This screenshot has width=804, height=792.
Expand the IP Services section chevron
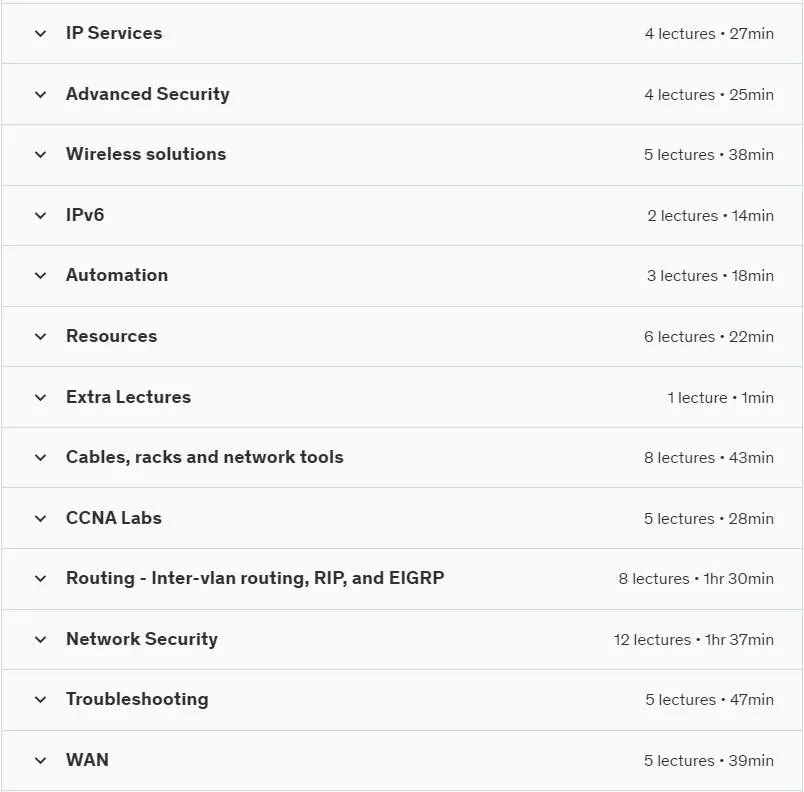[41, 34]
